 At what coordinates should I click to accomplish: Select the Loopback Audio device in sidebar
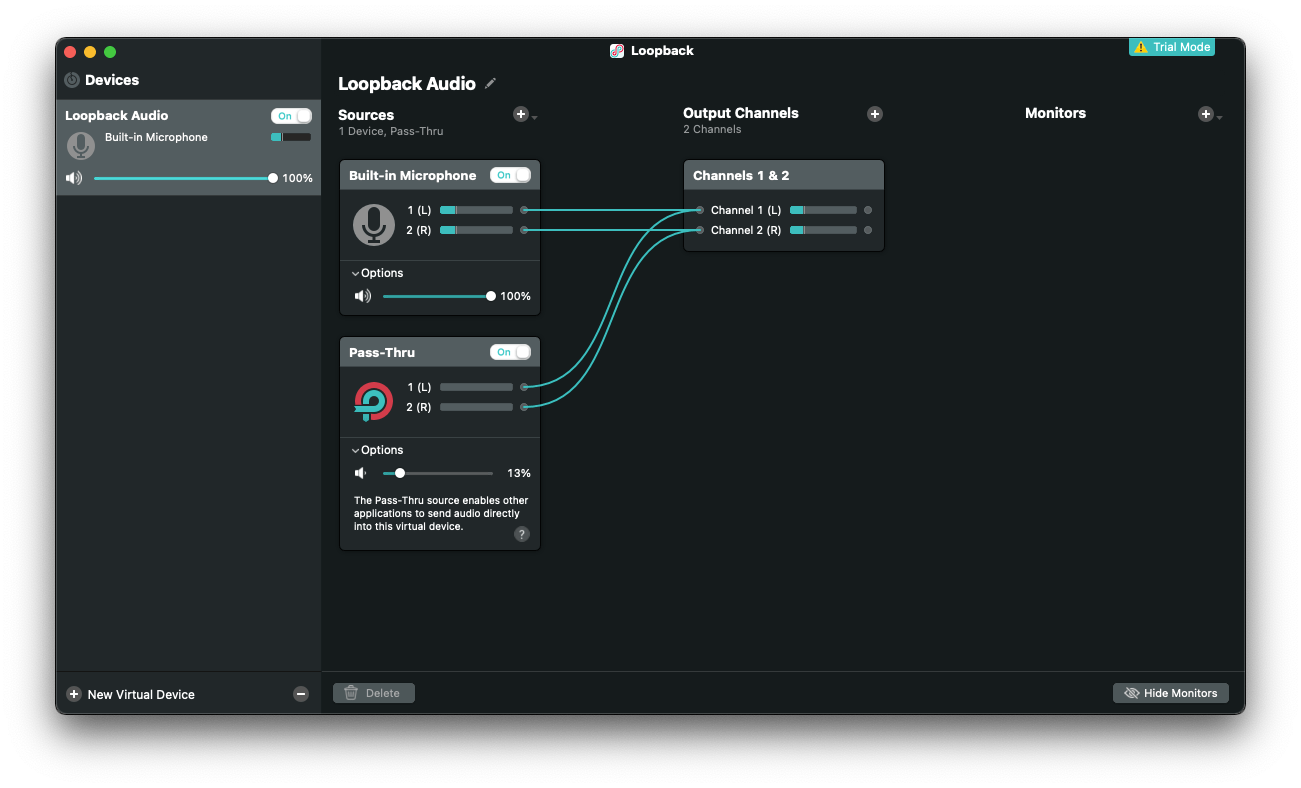coord(189,147)
